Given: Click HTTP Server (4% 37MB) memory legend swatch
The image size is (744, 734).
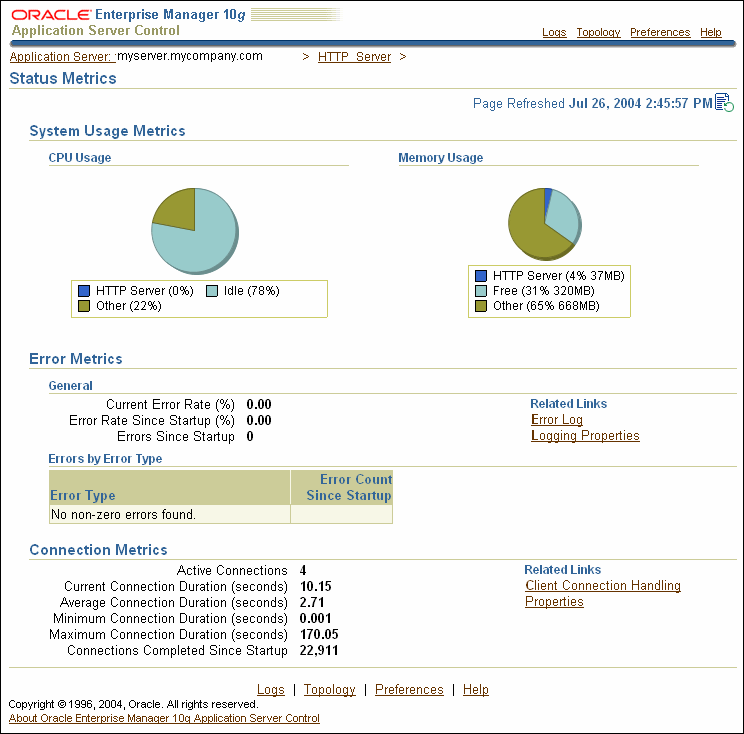Looking at the screenshot, I should point(481,276).
